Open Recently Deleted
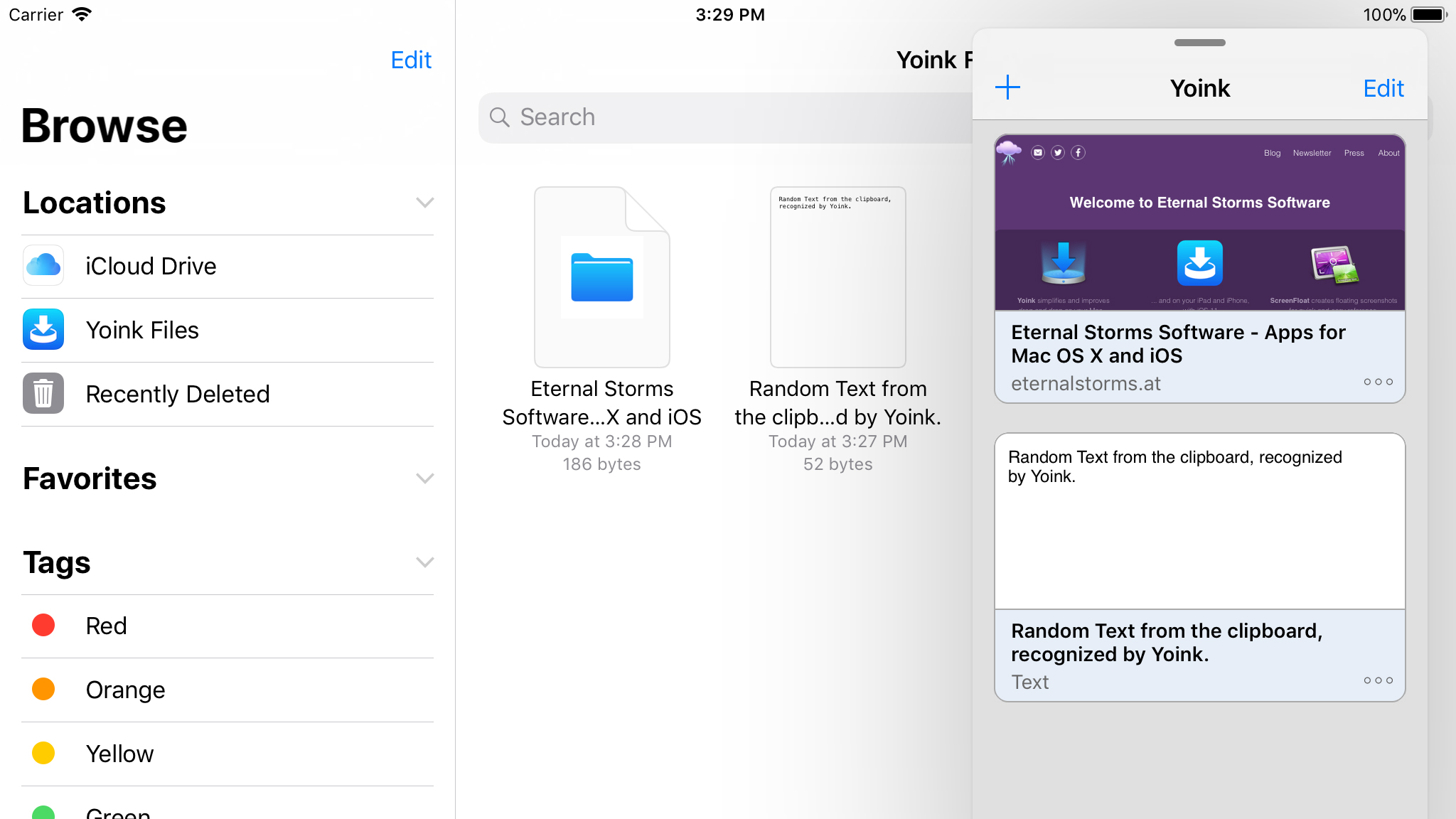Image resolution: width=1456 pixels, height=819 pixels. pos(227,394)
